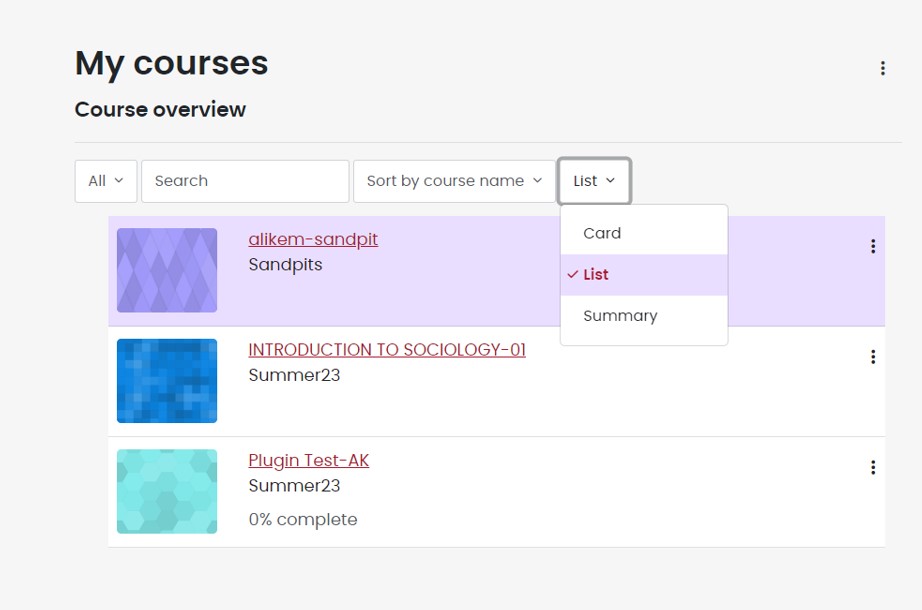The height and width of the screenshot is (610, 922).
Task: Open the Sort by course name dropdown
Action: click(453, 181)
